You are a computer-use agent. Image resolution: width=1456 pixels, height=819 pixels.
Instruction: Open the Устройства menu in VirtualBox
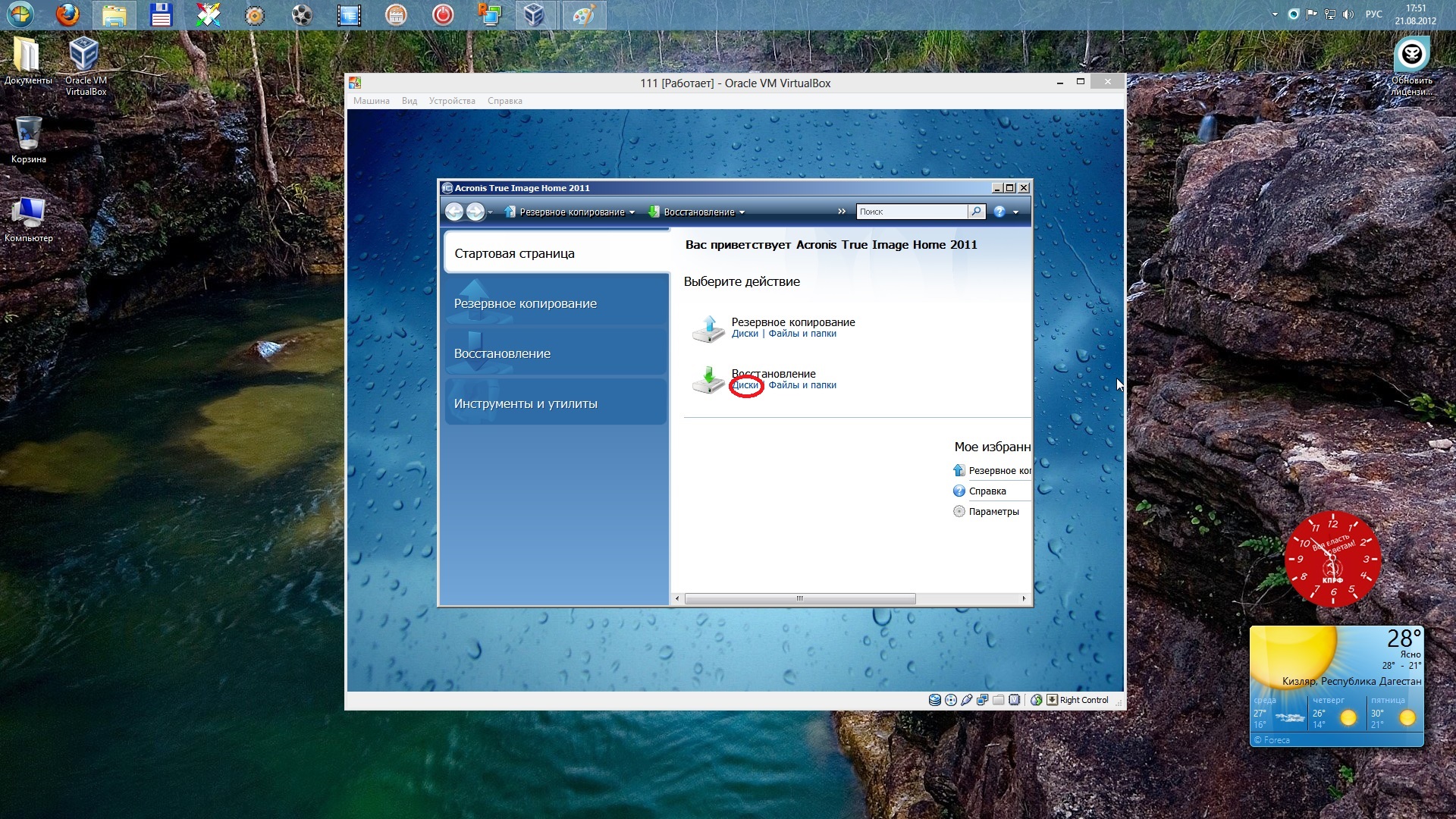click(x=452, y=101)
